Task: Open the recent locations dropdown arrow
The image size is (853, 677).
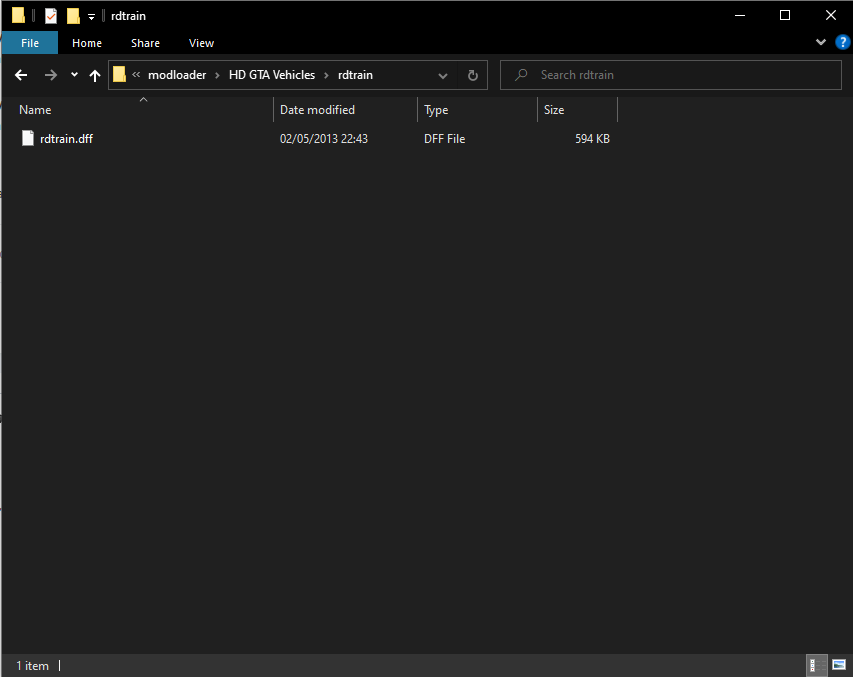Action: point(75,75)
